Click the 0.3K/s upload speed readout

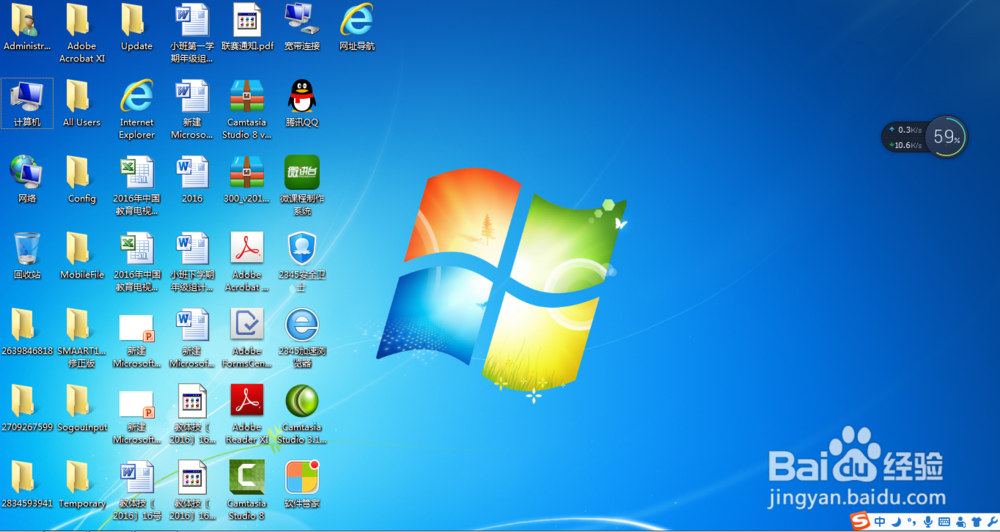click(x=906, y=129)
